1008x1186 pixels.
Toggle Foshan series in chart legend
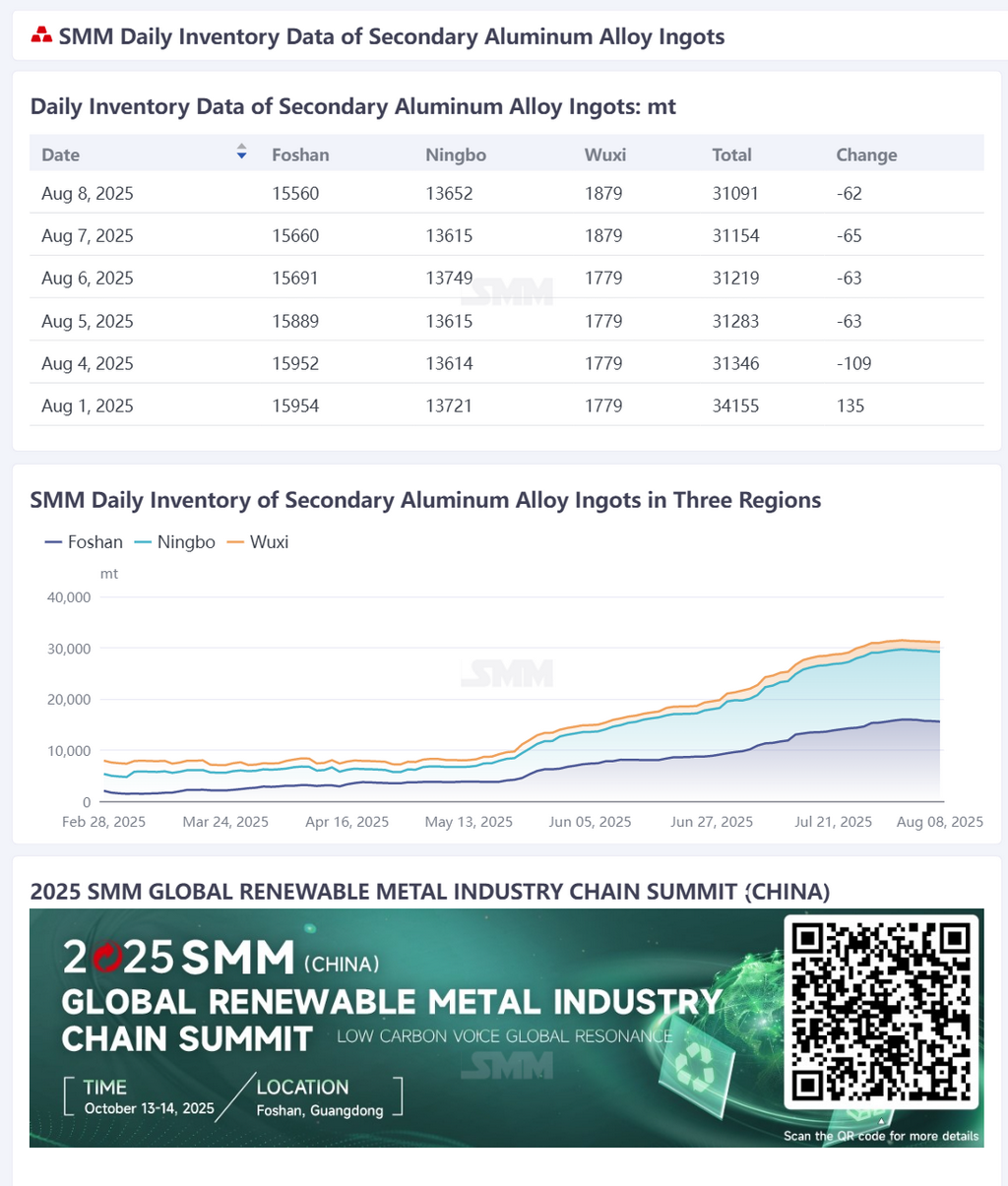[x=84, y=542]
